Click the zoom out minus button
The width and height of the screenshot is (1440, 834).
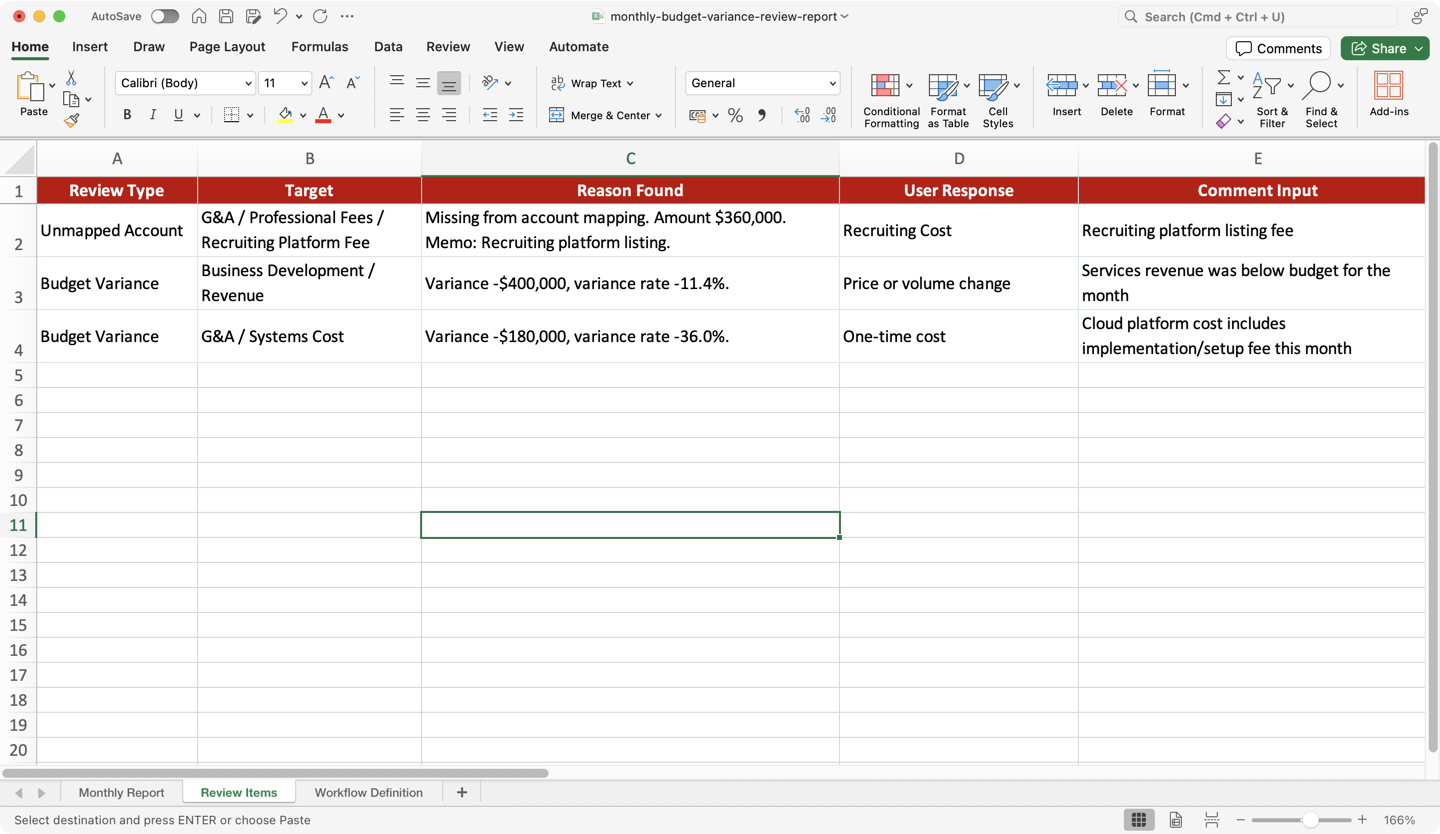[1241, 820]
